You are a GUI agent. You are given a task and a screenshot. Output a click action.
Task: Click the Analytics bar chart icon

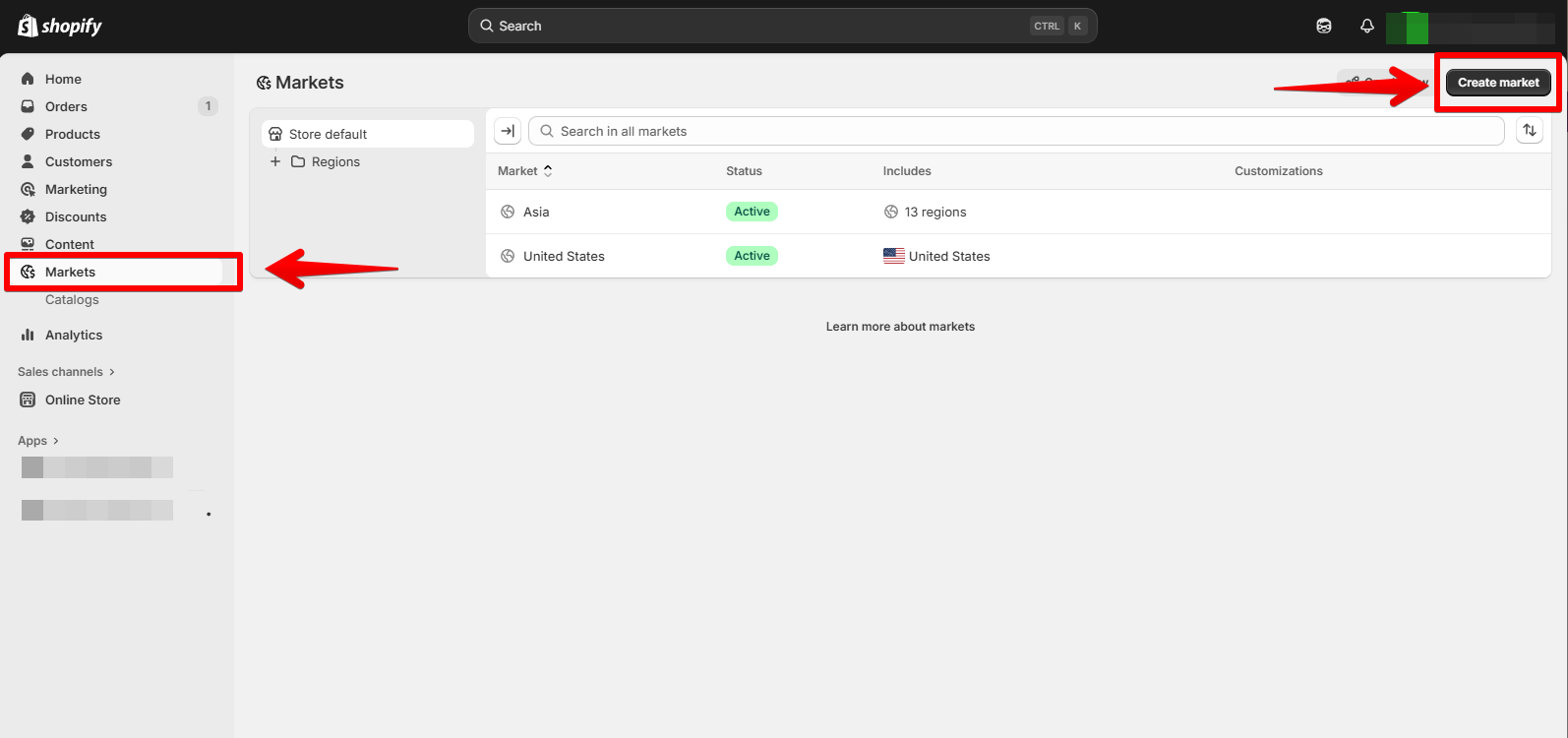[28, 335]
